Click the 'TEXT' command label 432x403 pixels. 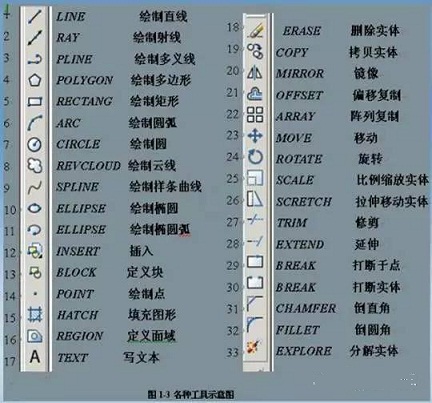(x=72, y=358)
